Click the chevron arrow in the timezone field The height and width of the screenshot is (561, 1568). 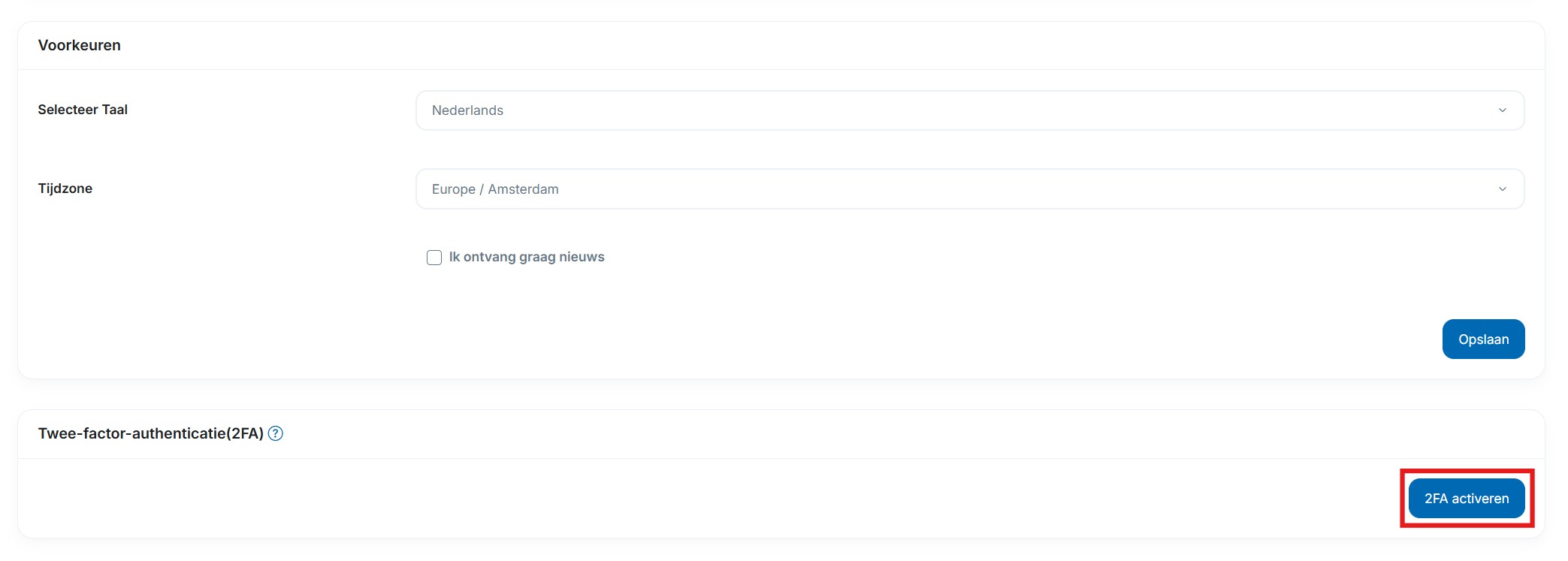tap(1502, 189)
